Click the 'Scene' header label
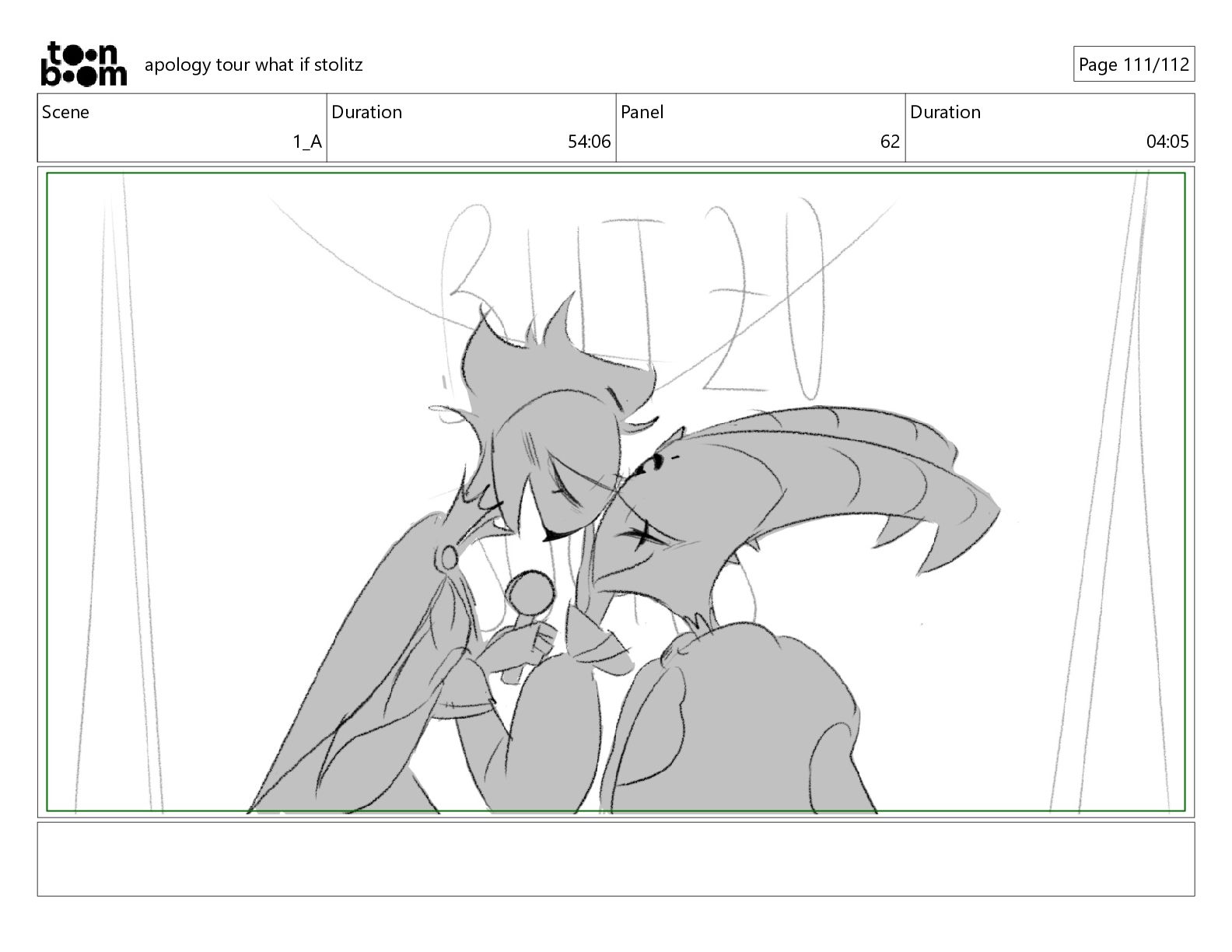 coord(65,112)
